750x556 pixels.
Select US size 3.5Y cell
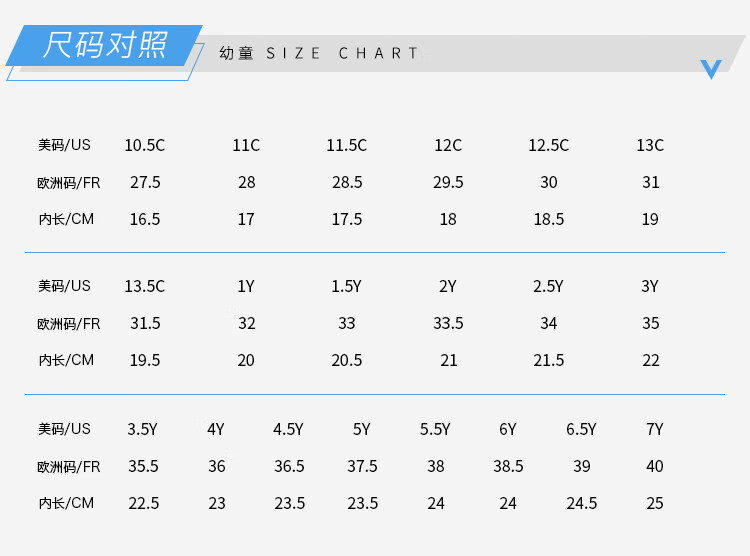(142, 429)
